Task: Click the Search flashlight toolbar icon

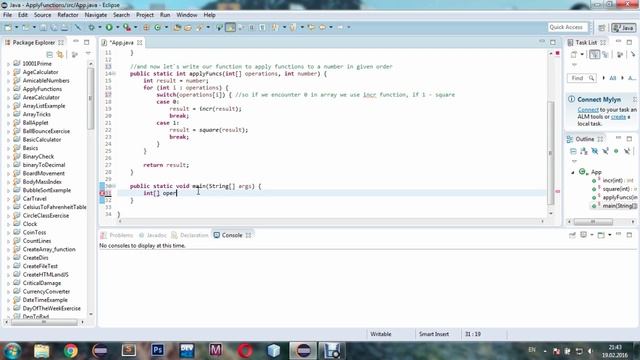Action: click(200, 27)
